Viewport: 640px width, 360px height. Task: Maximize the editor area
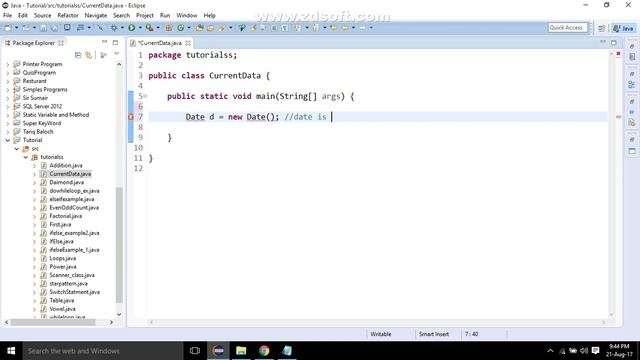click(613, 42)
